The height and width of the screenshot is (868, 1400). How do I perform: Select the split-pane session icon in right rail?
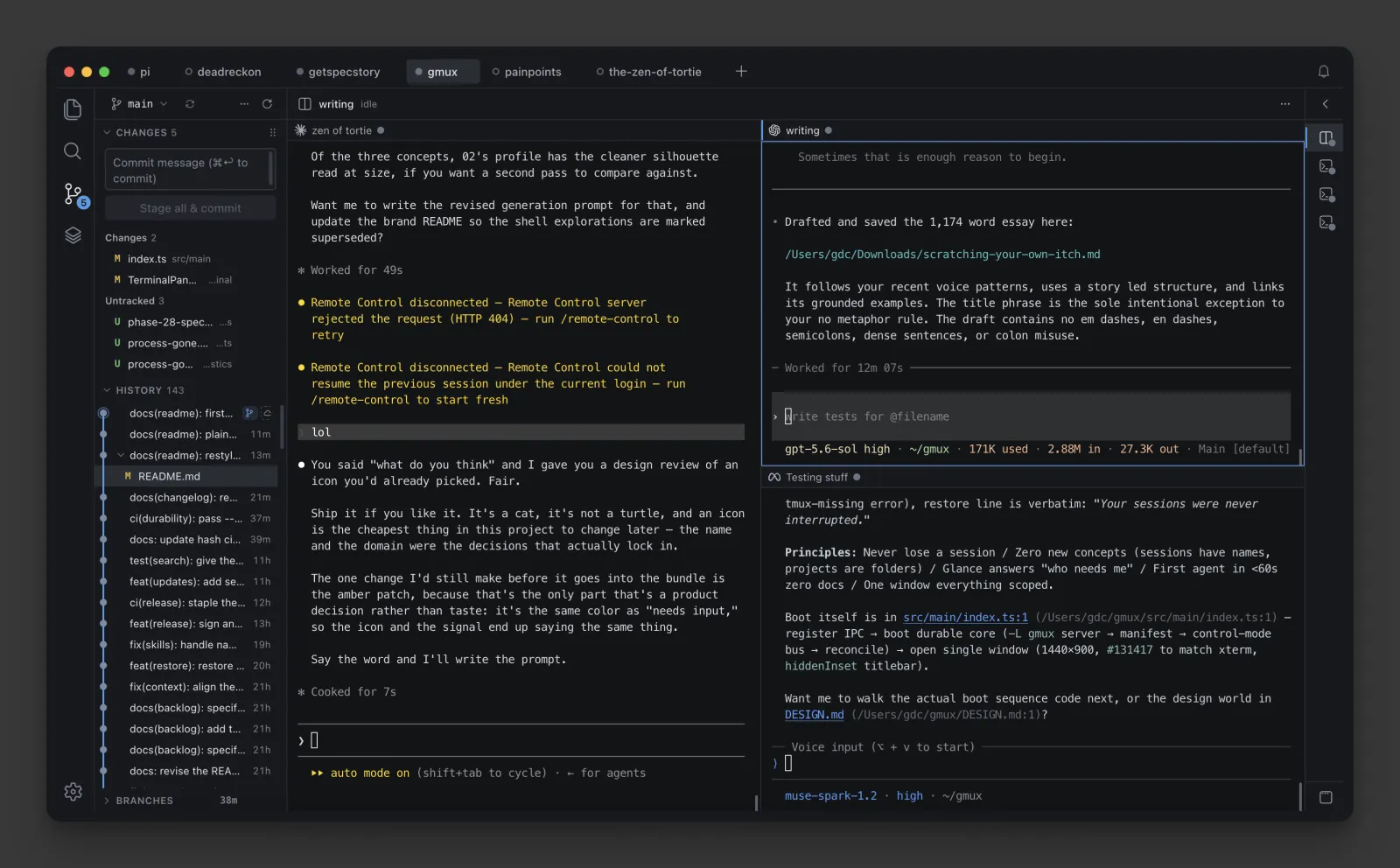click(1326, 137)
